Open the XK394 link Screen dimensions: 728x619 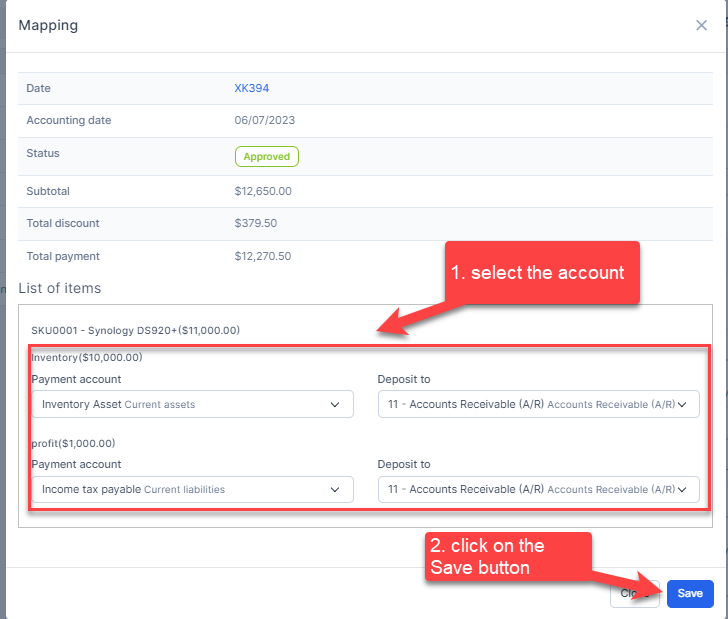tap(251, 88)
